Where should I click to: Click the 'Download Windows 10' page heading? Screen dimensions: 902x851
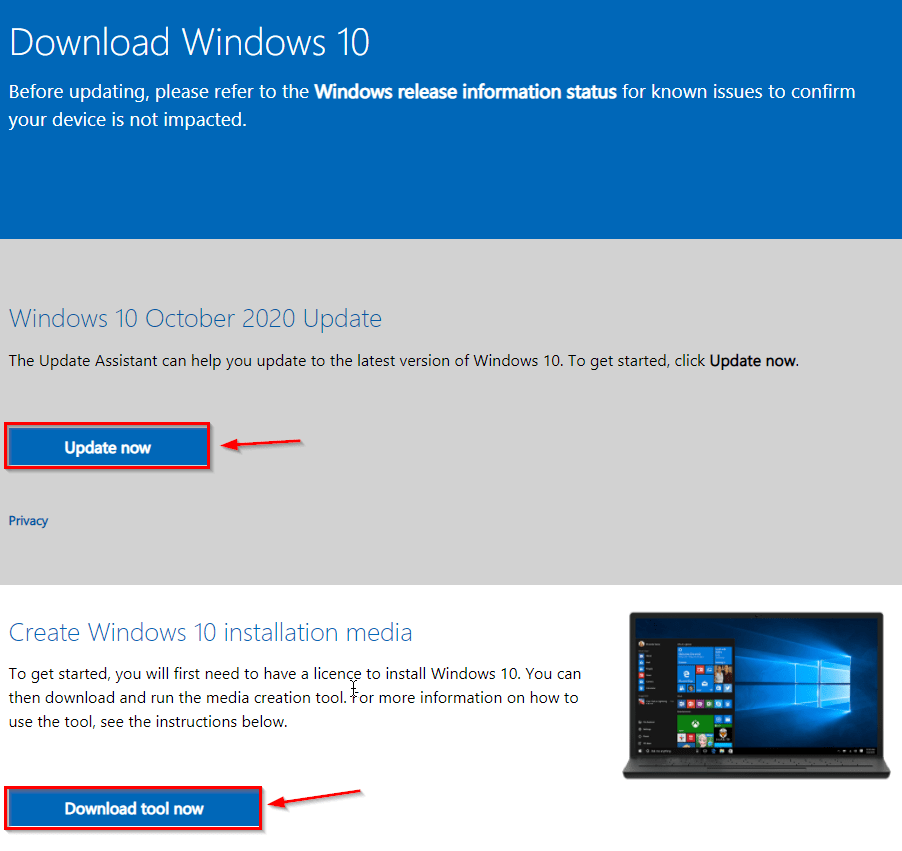[x=189, y=42]
